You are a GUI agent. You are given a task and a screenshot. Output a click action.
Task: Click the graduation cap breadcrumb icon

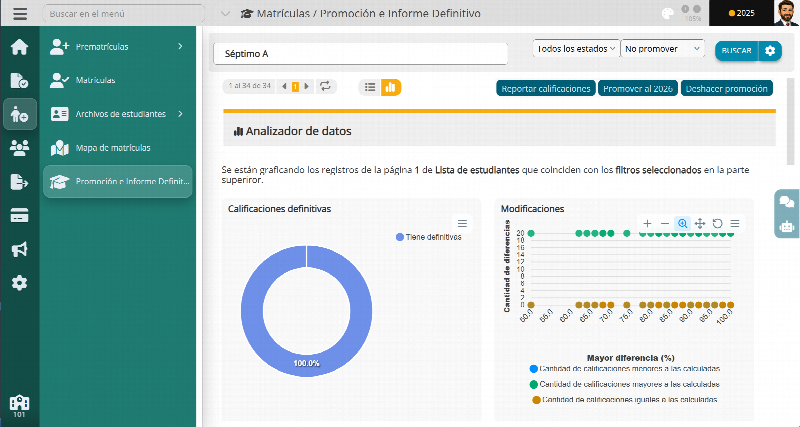point(246,14)
